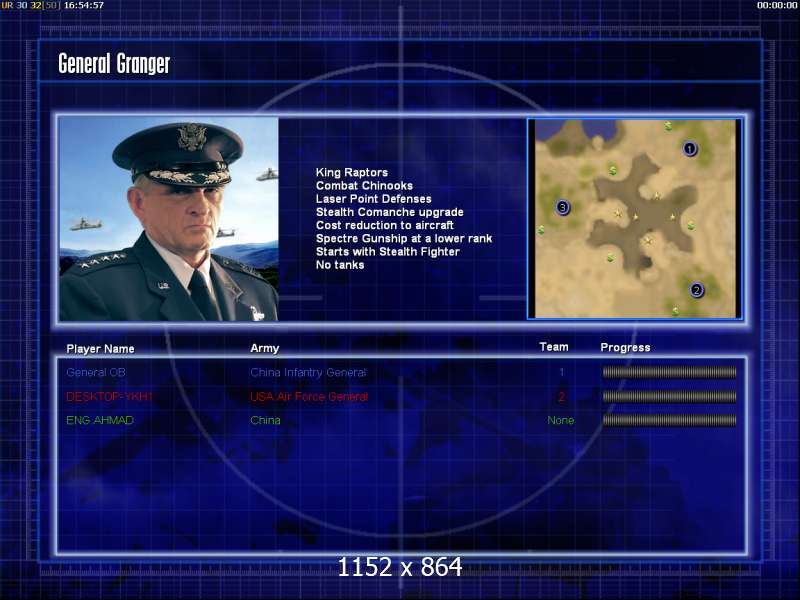Viewport: 800px width, 600px height.
Task: Click the Combat Chinooks ability line
Action: 364,186
